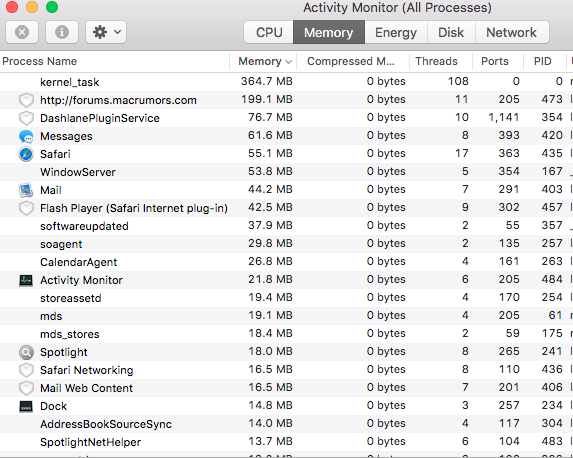Click the Spotlight magnifier icon
Screen dimensions: 573x458
click(26, 352)
